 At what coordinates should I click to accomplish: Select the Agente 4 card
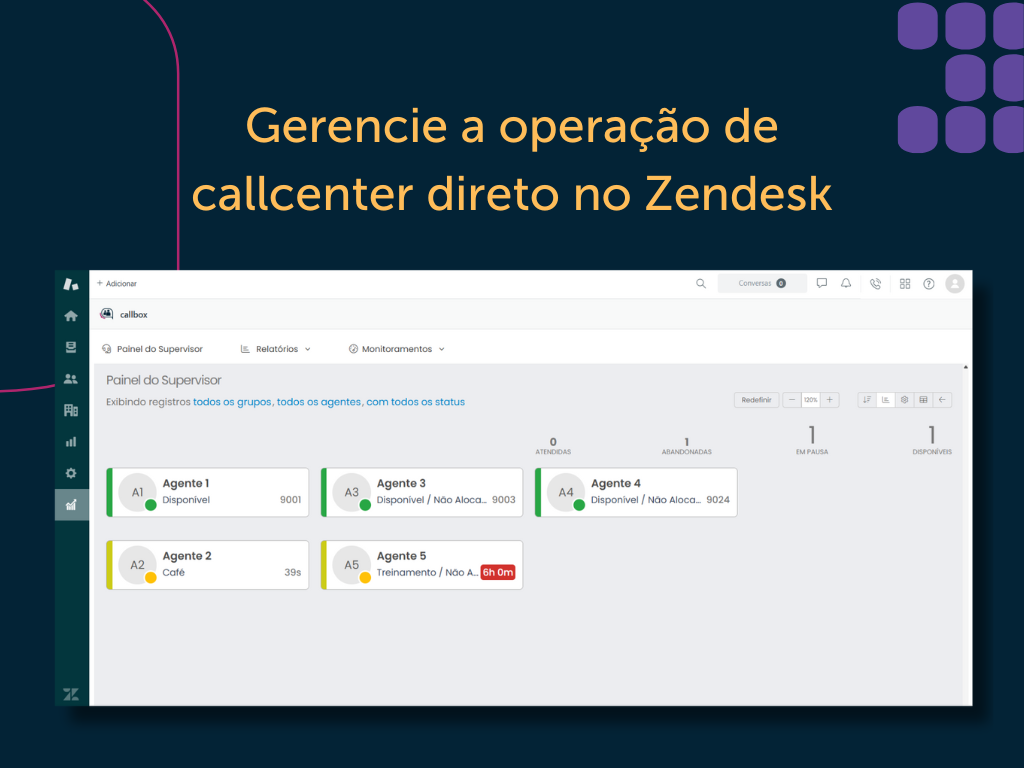click(636, 492)
